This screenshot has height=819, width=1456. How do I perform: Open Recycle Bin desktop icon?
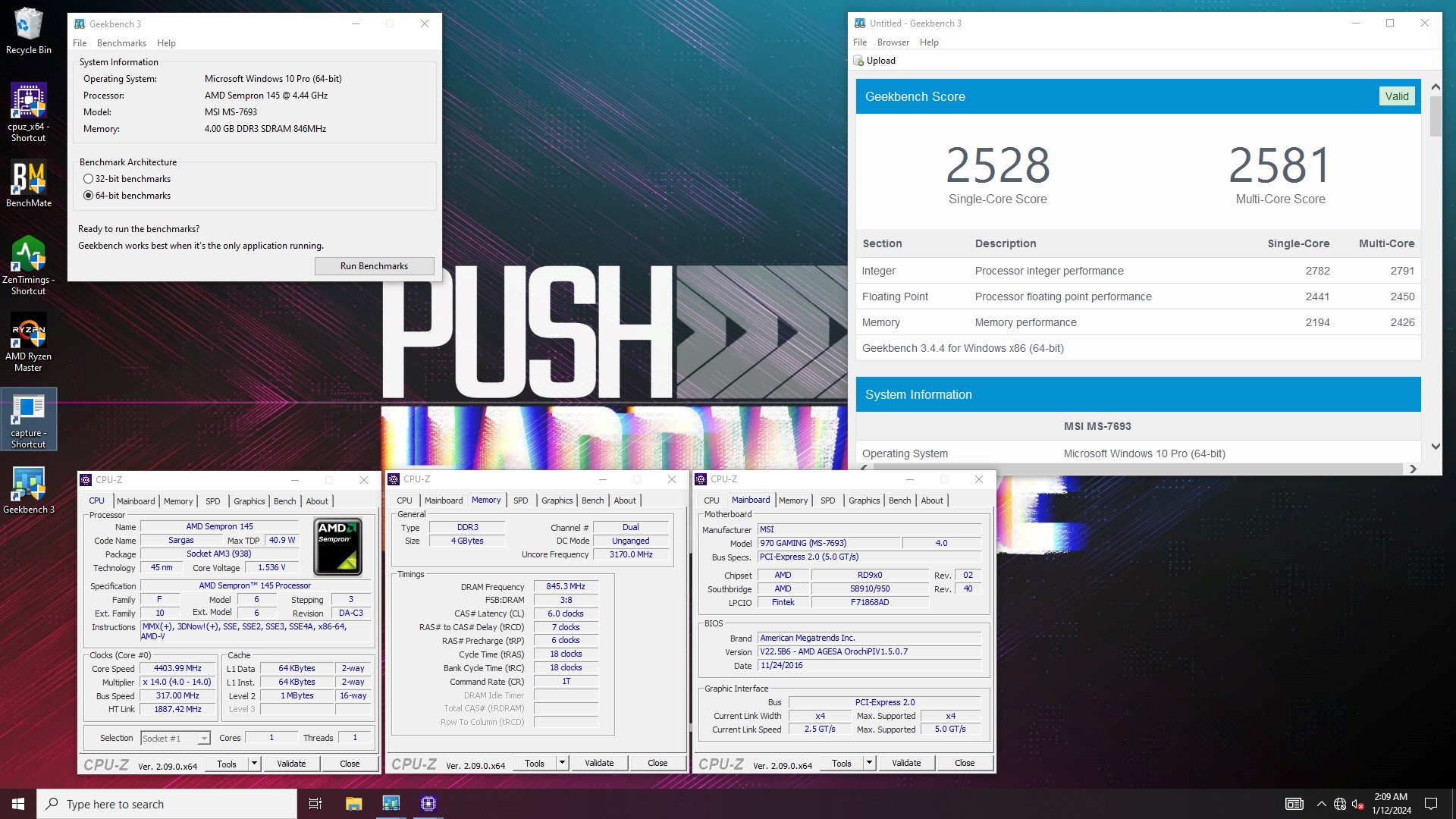(x=28, y=31)
